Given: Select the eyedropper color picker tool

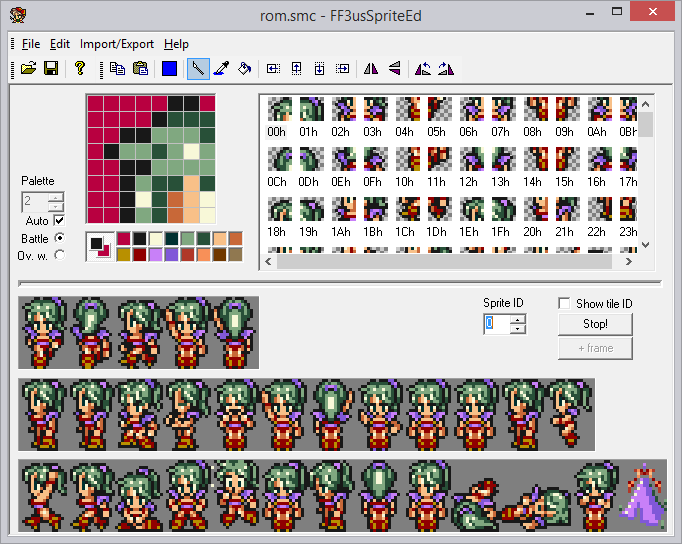Looking at the screenshot, I should click(221, 69).
